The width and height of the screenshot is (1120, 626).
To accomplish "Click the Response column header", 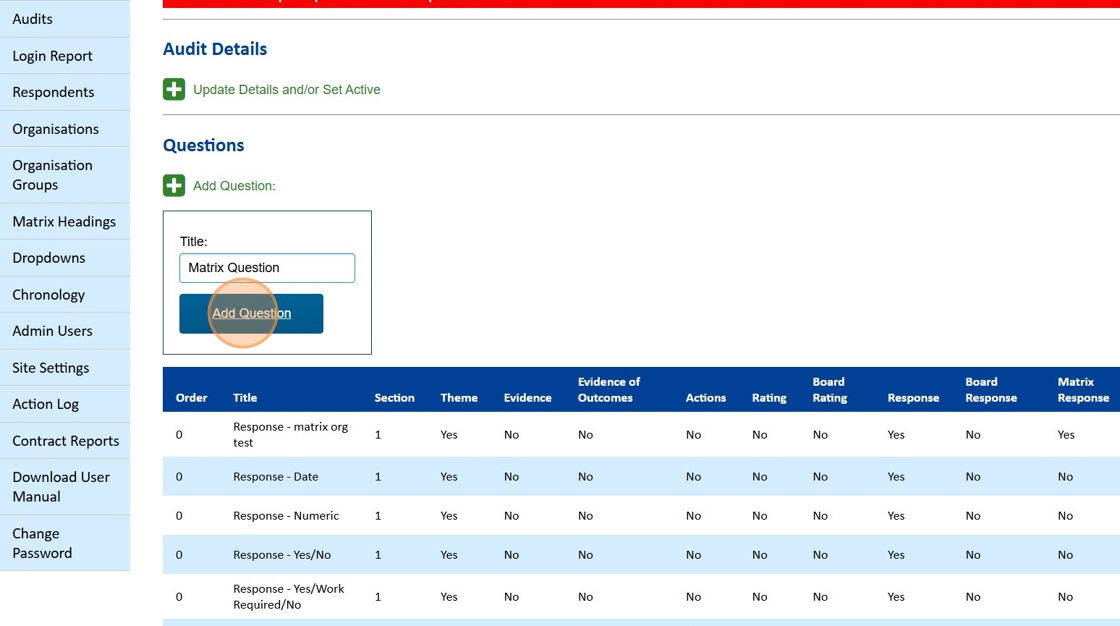I will click(913, 397).
